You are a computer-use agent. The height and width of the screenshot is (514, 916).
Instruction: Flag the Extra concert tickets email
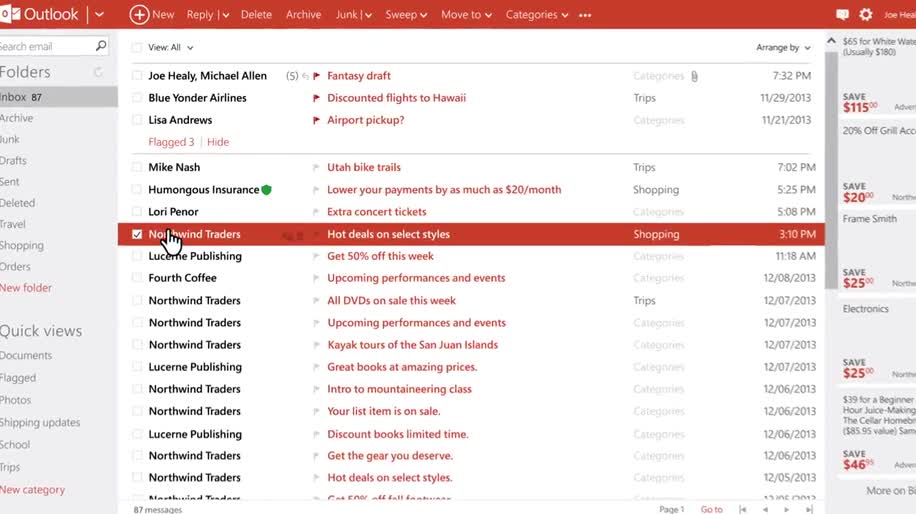[x=316, y=212]
